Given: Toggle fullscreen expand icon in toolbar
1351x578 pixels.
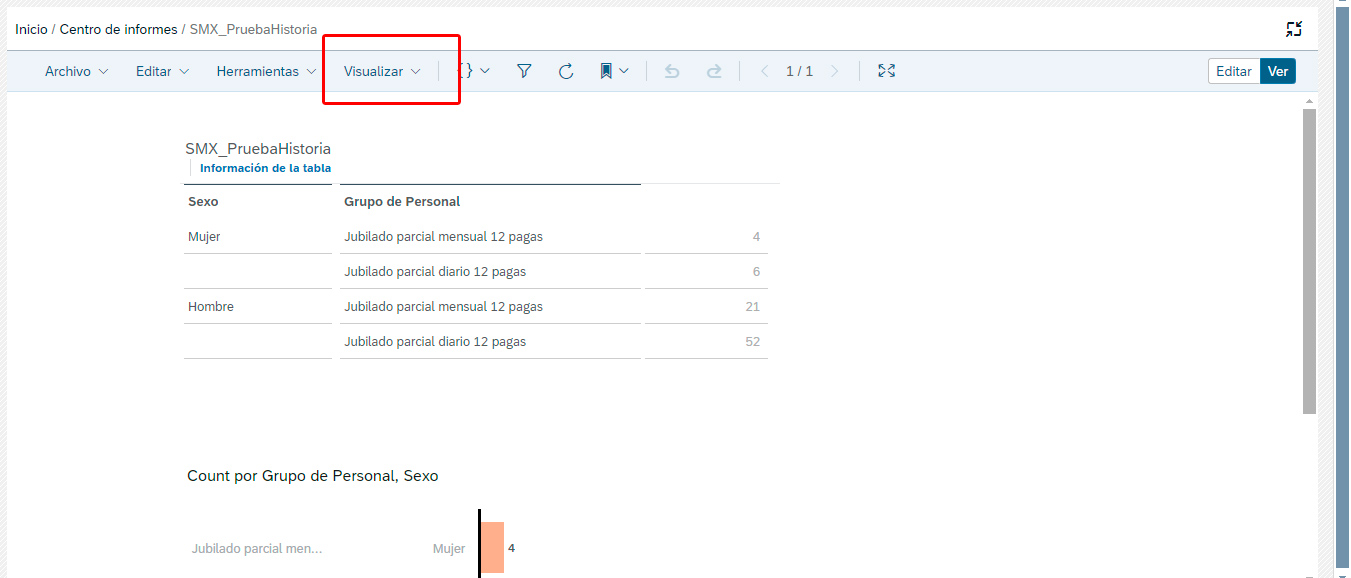Looking at the screenshot, I should (x=886, y=71).
